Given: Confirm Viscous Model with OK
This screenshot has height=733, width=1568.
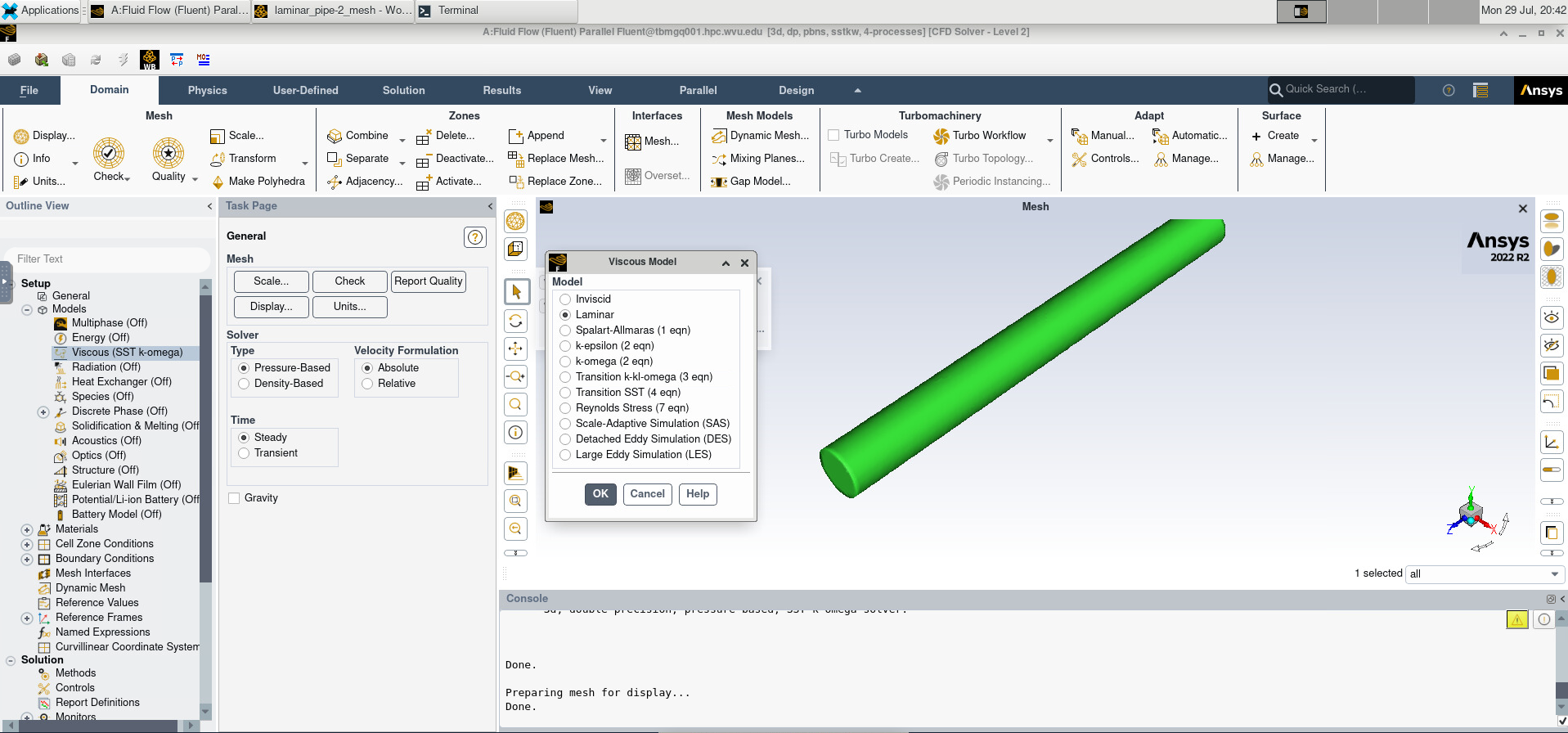Looking at the screenshot, I should tap(600, 494).
